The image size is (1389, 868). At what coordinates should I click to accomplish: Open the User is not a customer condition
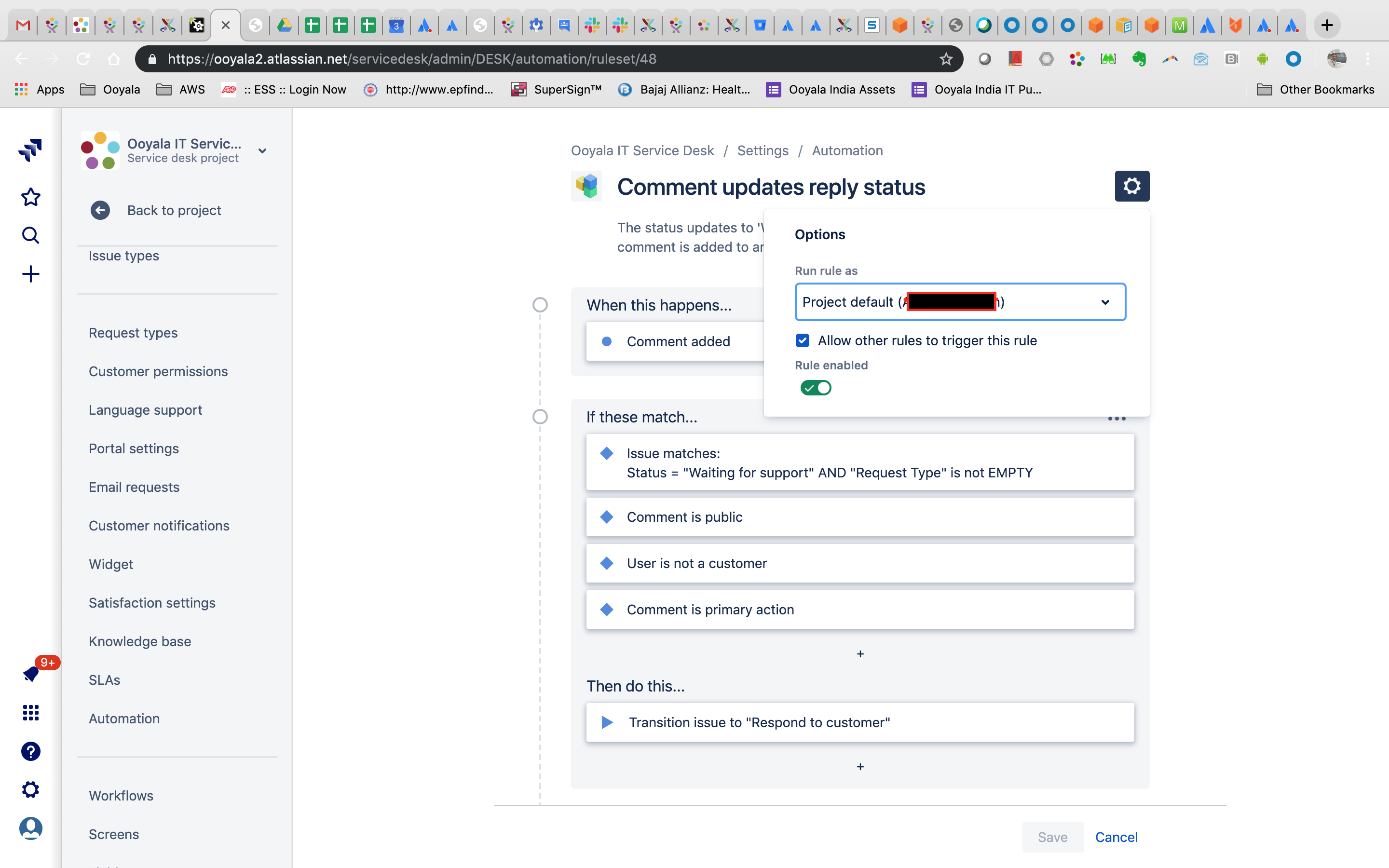coord(860,563)
